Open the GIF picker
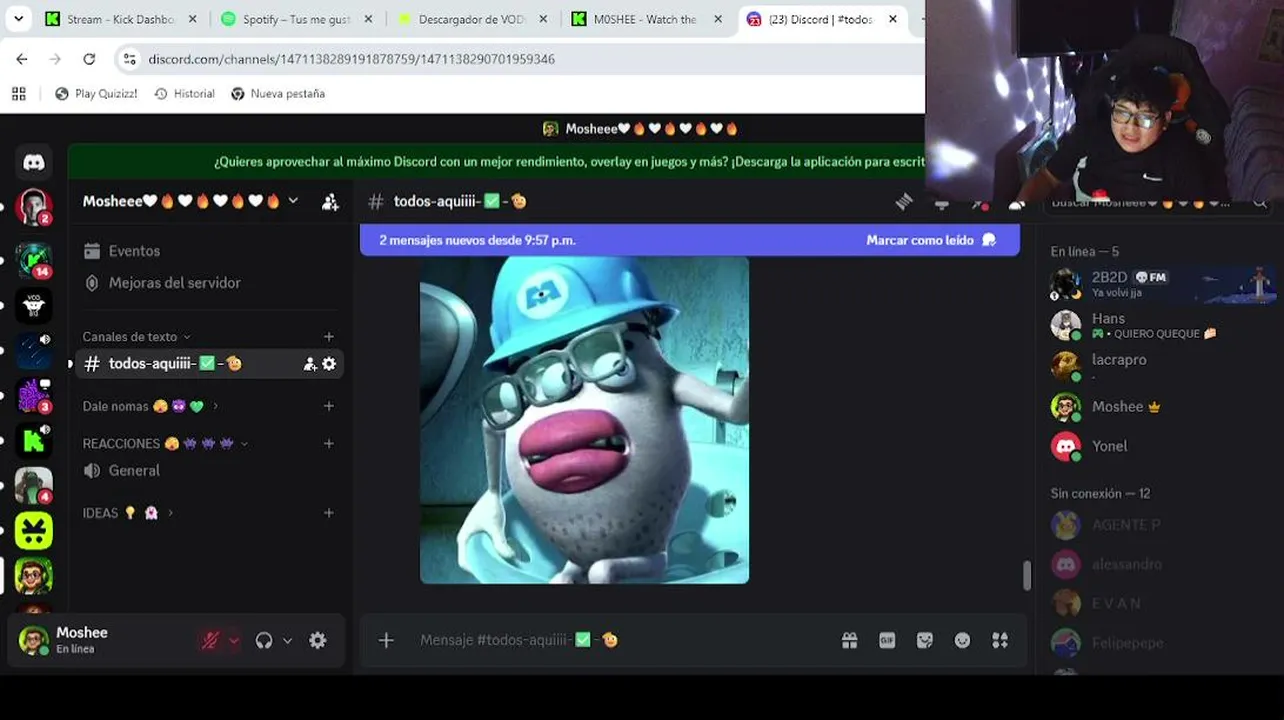 887,640
